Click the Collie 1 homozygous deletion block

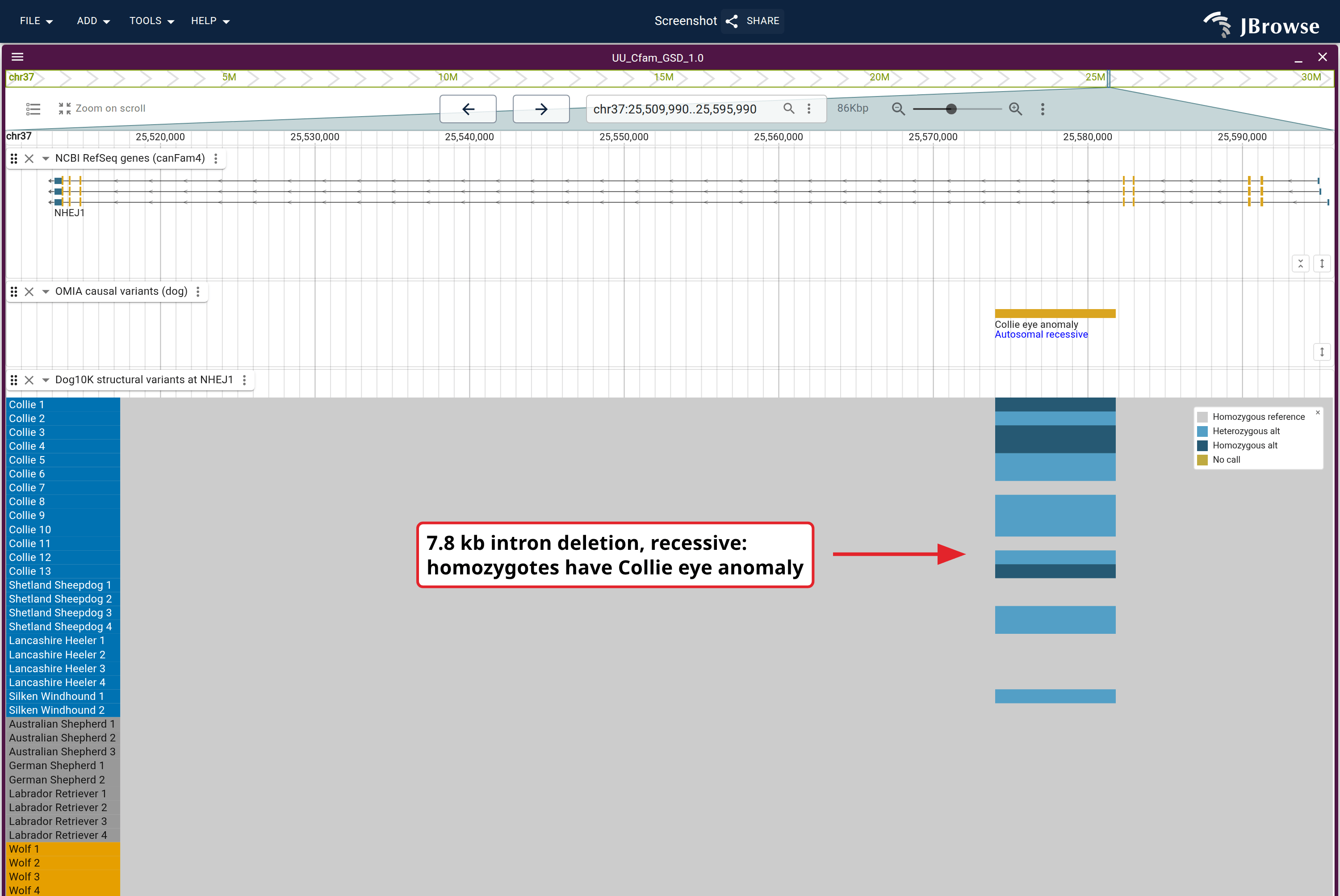point(1055,405)
